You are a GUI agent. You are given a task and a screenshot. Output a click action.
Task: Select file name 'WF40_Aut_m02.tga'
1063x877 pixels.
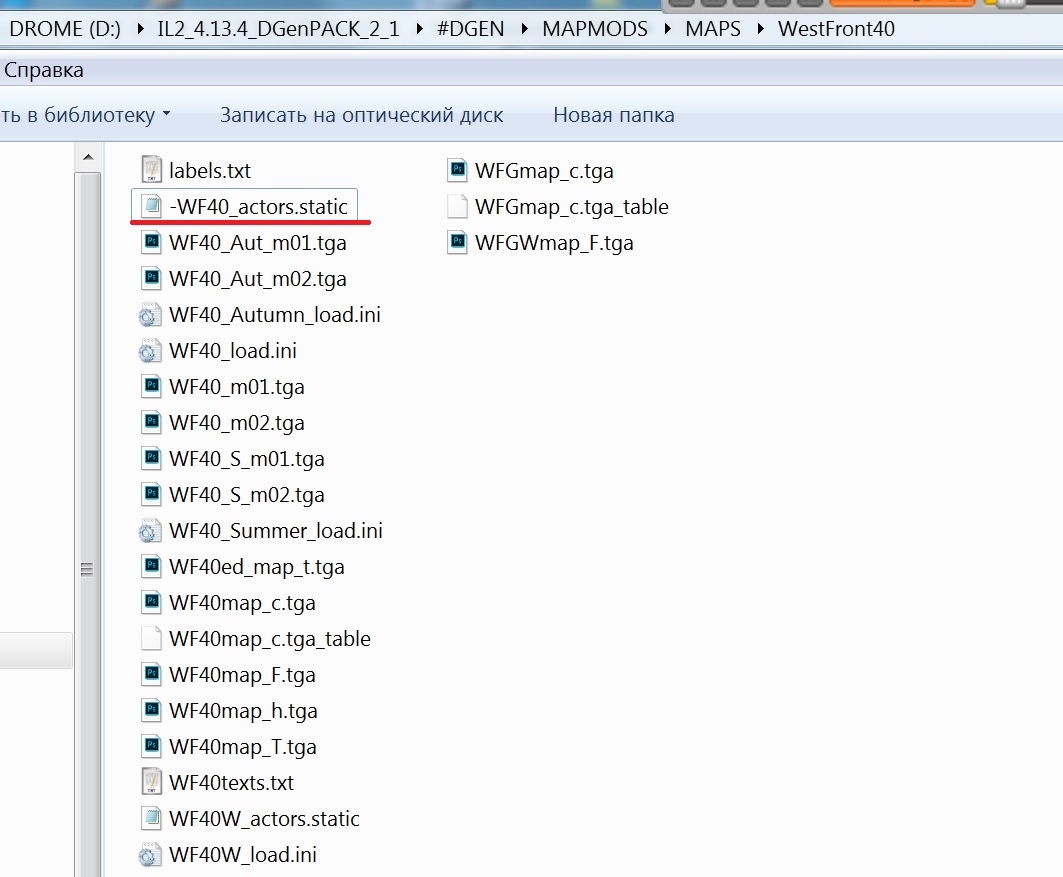(x=258, y=279)
